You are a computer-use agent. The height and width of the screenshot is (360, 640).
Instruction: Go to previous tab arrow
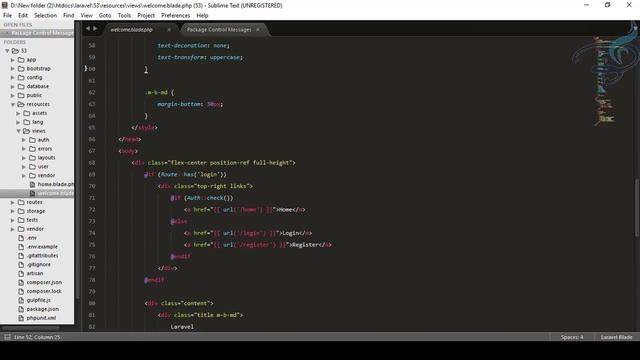(87, 29)
